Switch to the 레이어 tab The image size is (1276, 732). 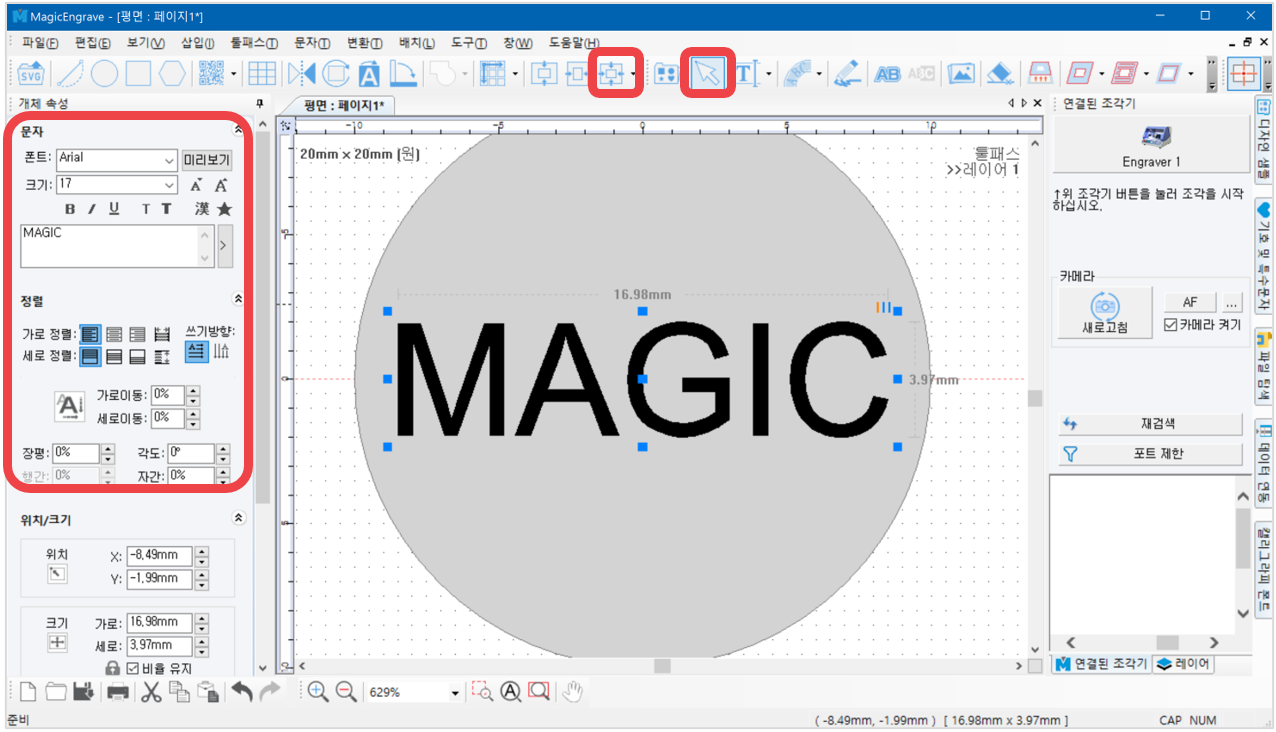click(x=1184, y=663)
